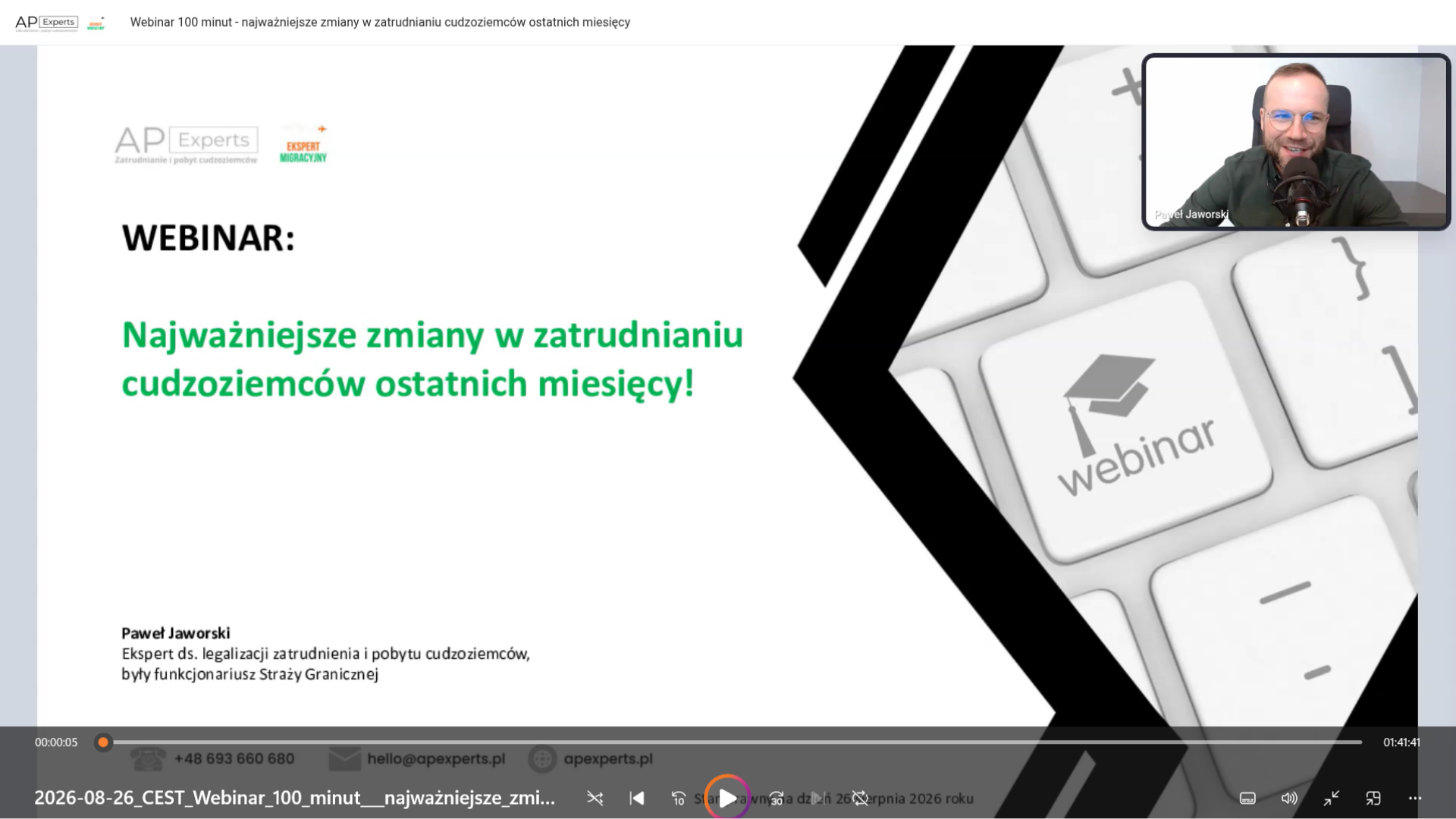This screenshot has height=819, width=1456.
Task: Click the Play button
Action: pyautogui.click(x=727, y=798)
